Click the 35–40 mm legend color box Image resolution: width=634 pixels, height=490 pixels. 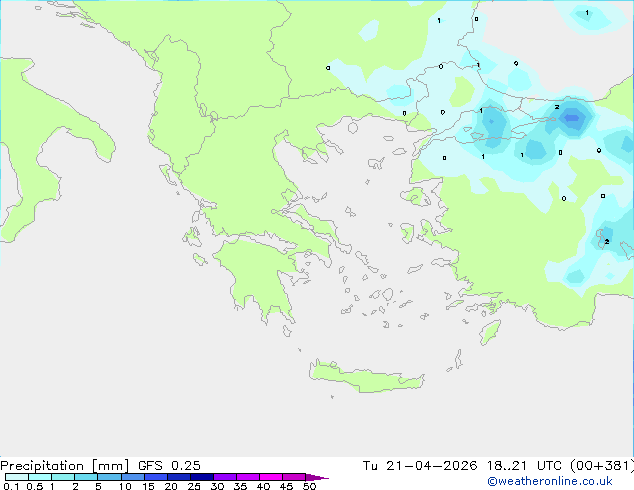coord(248,477)
